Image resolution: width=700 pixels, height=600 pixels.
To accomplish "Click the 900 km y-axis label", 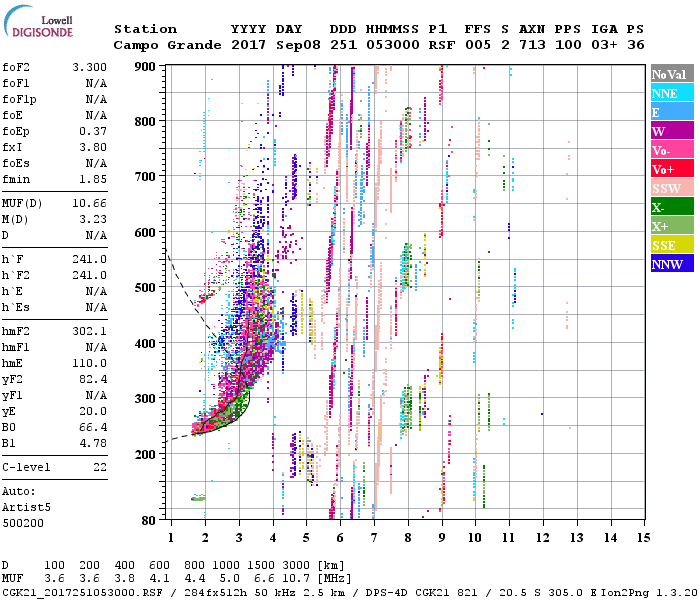I will click(145, 67).
